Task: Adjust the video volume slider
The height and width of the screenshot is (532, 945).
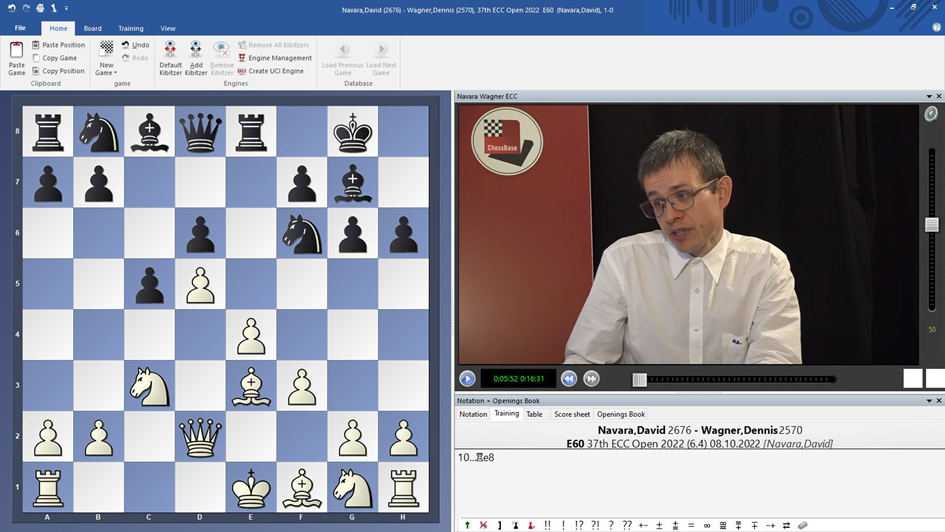Action: pyautogui.click(x=932, y=225)
